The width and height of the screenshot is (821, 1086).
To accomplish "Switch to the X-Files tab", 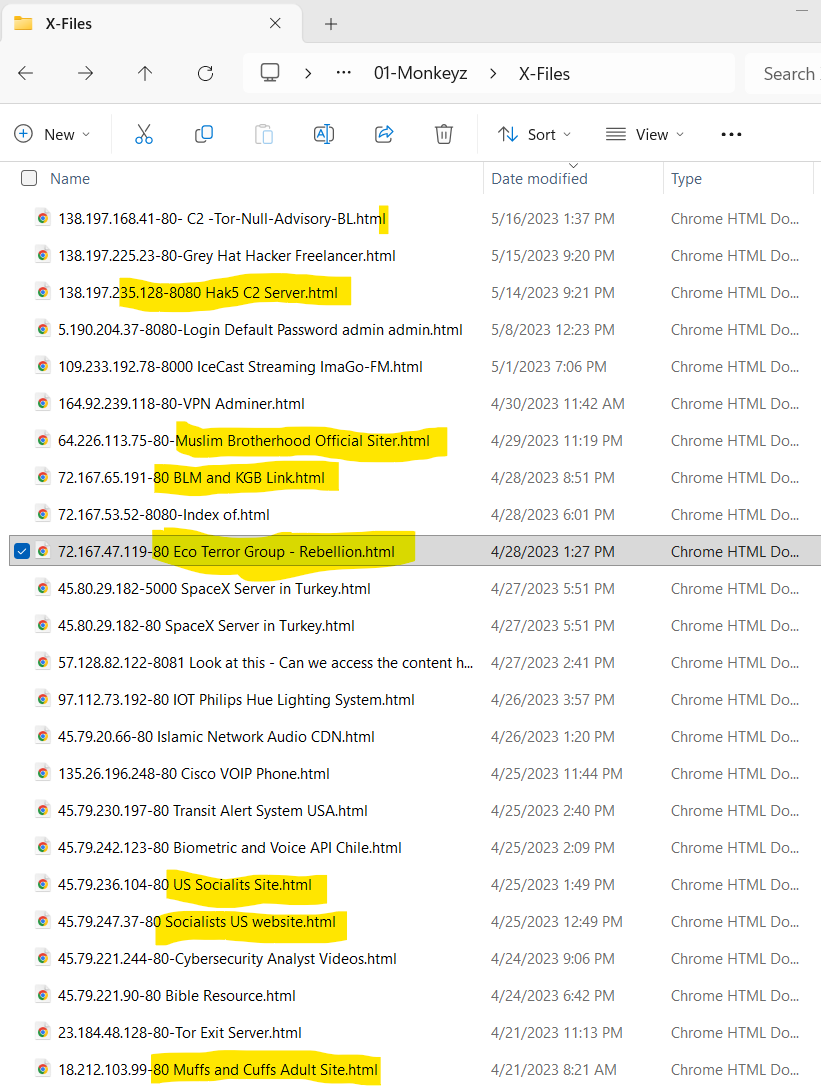I will coord(151,24).
